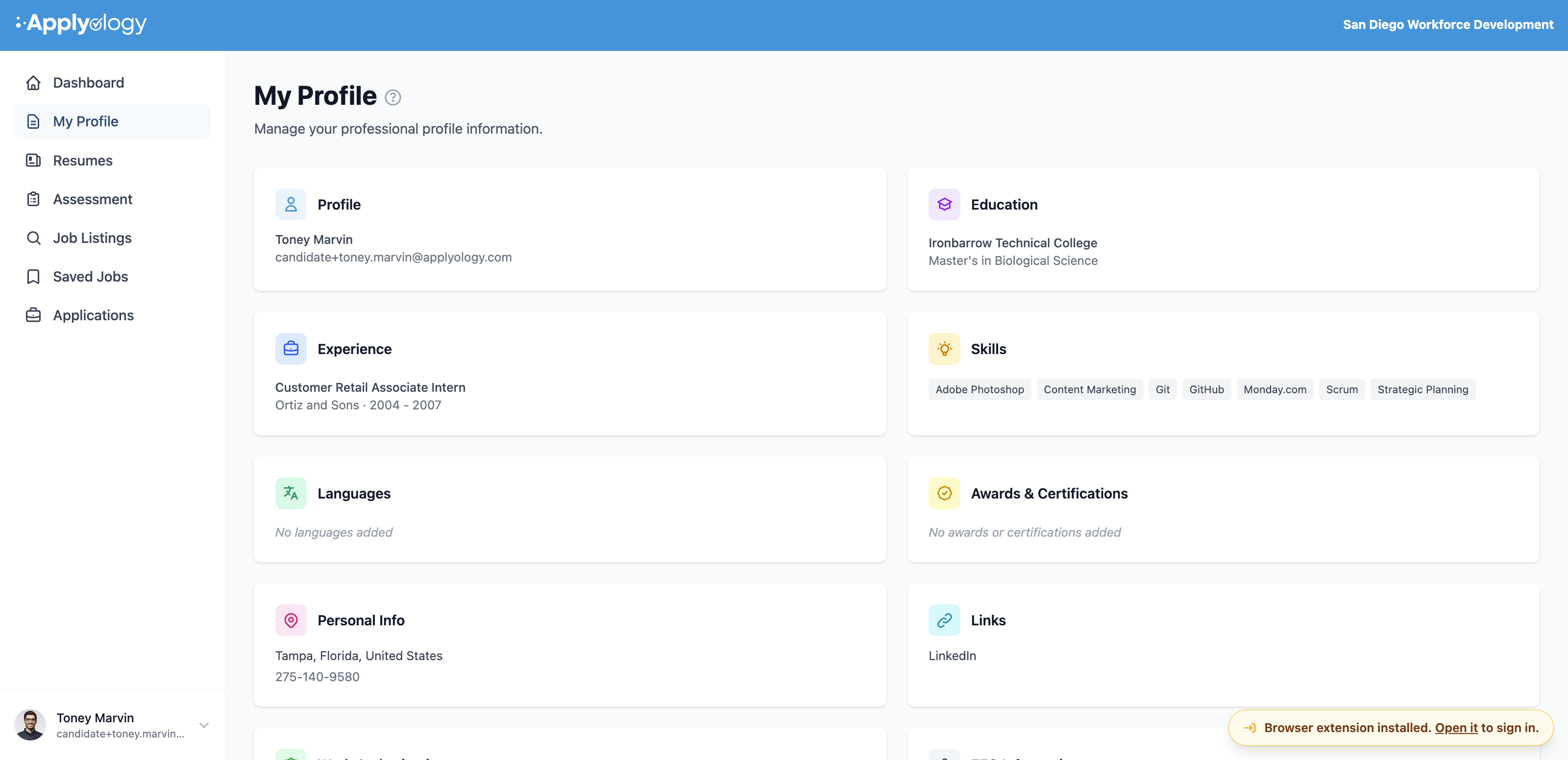Open the Applications page

pyautogui.click(x=113, y=315)
